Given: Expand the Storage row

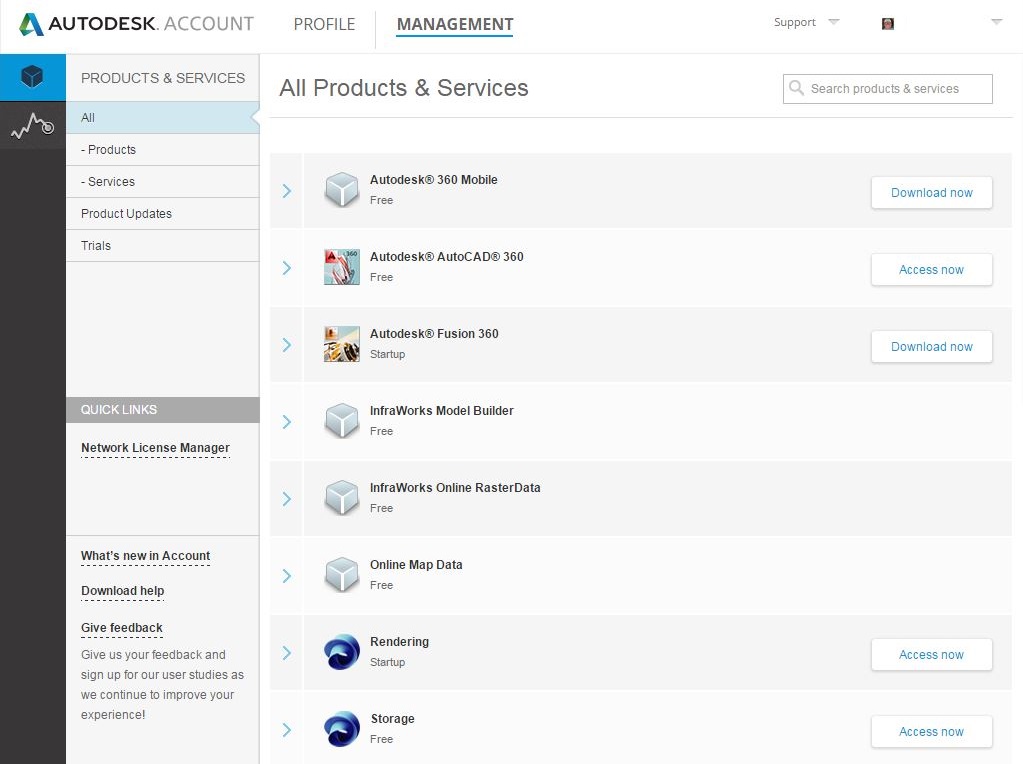Looking at the screenshot, I should (286, 729).
